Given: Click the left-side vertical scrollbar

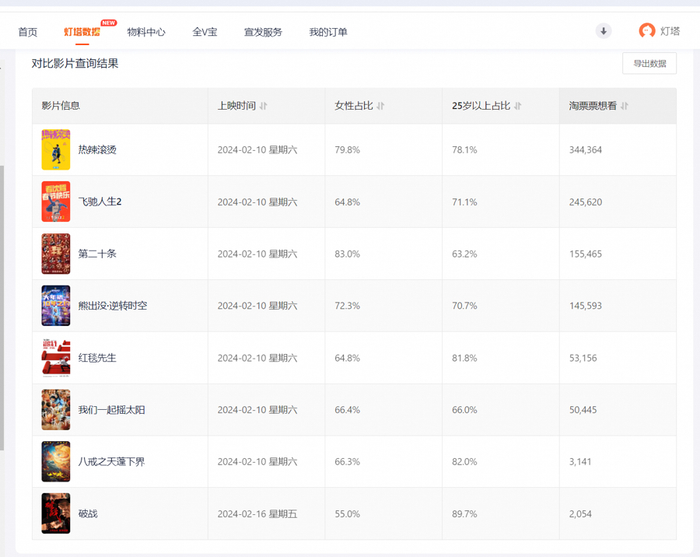Looking at the screenshot, I should (x=2, y=308).
